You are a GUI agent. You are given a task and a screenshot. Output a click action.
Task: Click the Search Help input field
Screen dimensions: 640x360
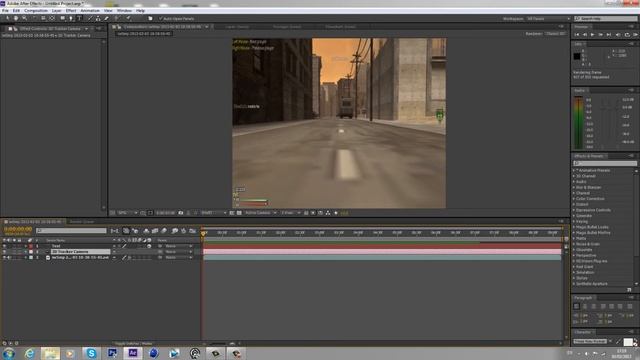[605, 19]
